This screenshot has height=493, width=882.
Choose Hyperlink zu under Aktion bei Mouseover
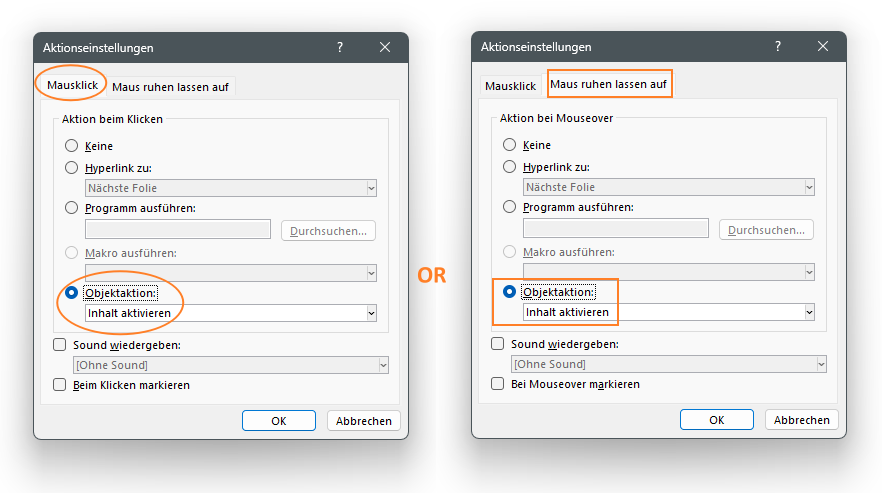click(510, 167)
